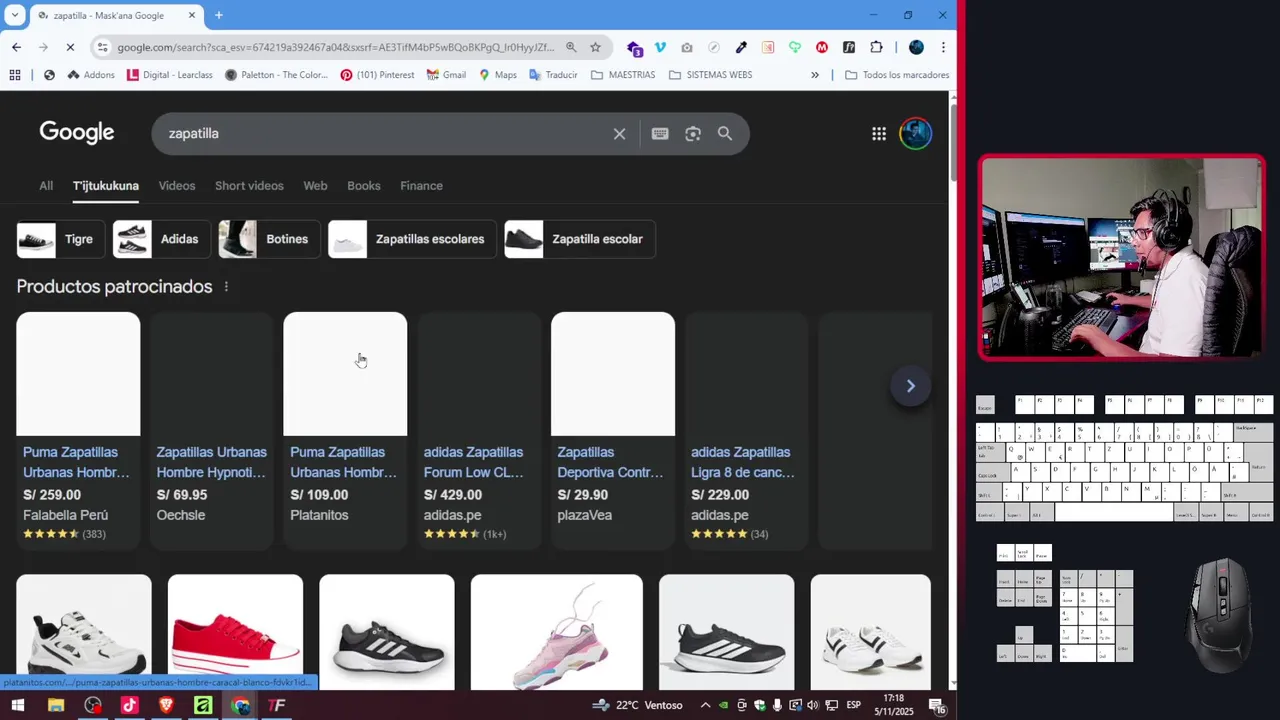Expand the MAESTRIAS bookmark folder
The width and height of the screenshot is (1280, 720).
[623, 75]
